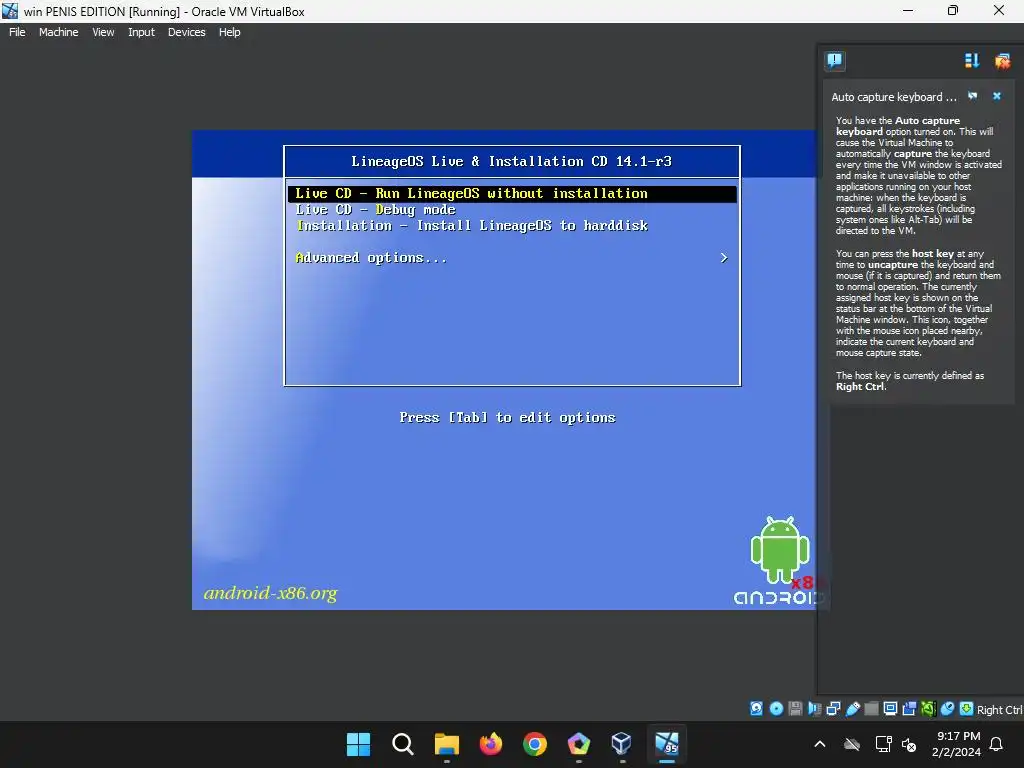The height and width of the screenshot is (768, 1024).
Task: Select Live CD - Run LineageOS without installation
Action: click(512, 193)
